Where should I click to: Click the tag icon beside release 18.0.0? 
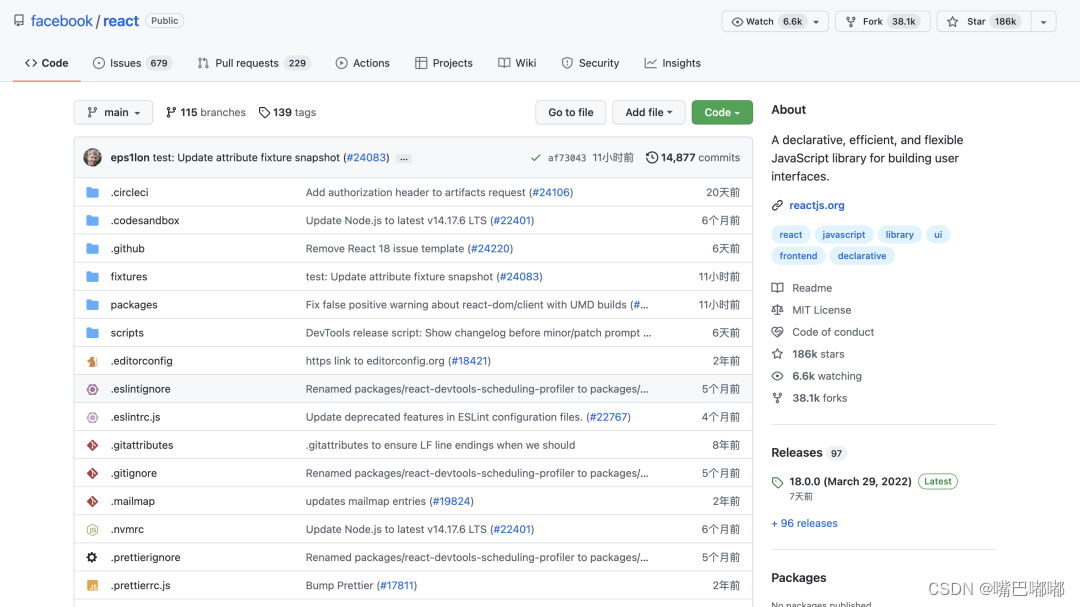point(777,482)
